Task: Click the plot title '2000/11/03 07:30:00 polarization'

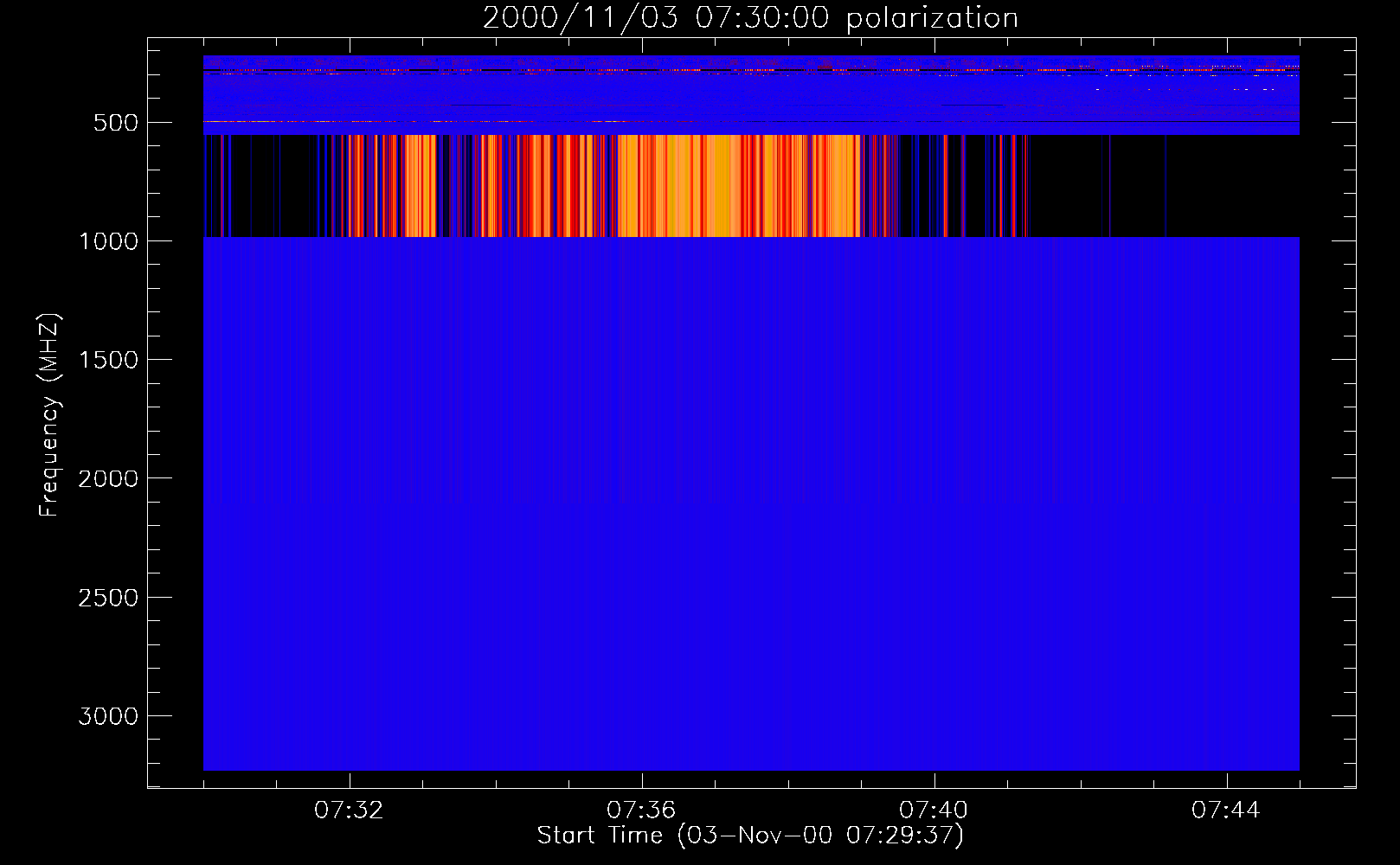Action: (750, 17)
